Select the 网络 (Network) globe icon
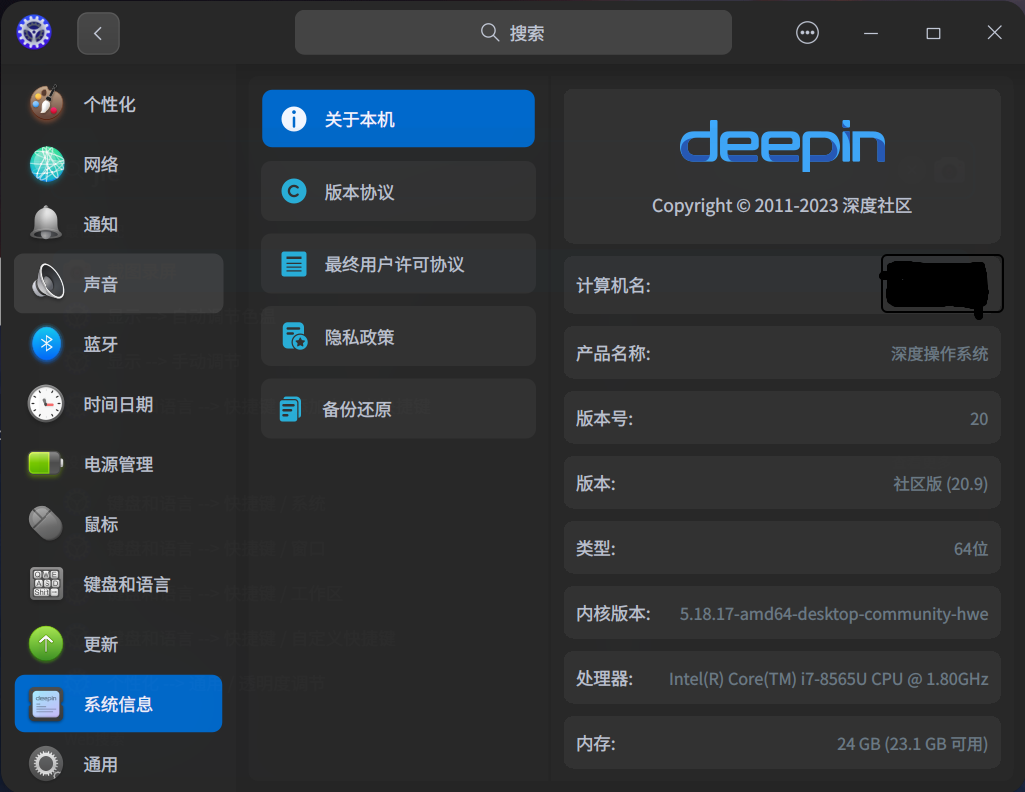 click(46, 163)
